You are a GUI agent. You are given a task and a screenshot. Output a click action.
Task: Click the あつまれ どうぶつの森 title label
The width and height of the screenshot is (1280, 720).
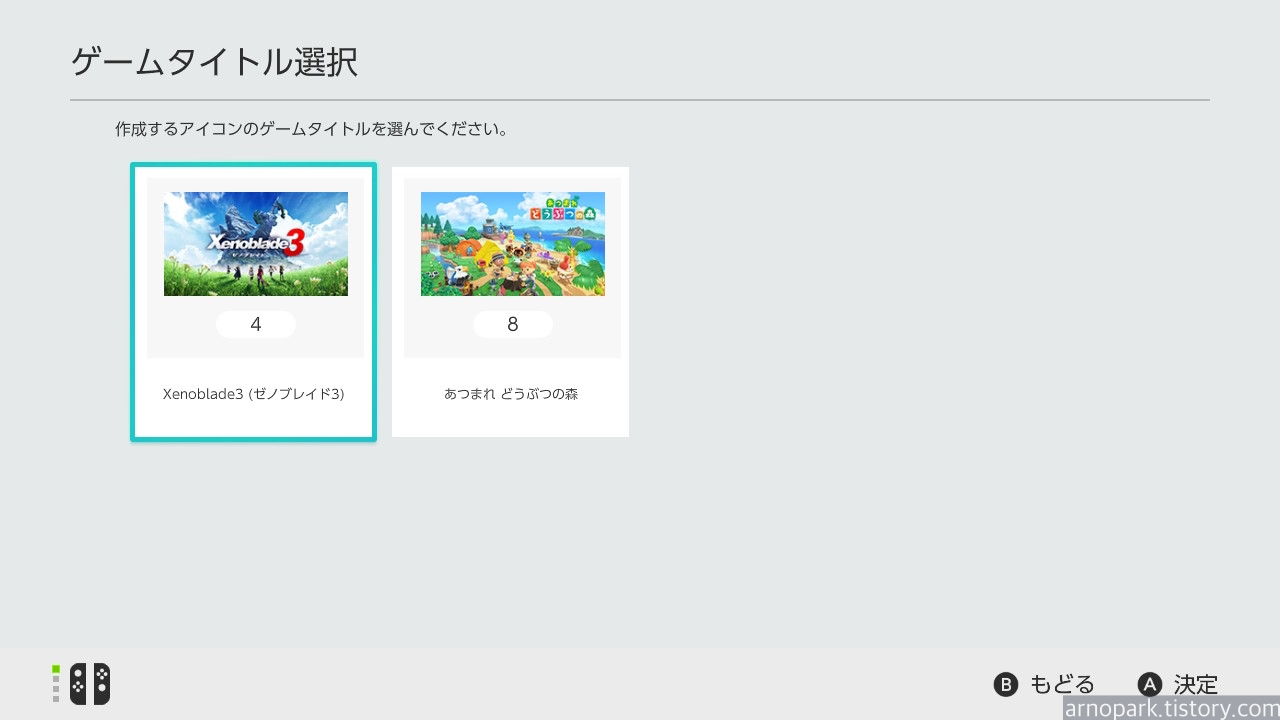click(x=511, y=394)
